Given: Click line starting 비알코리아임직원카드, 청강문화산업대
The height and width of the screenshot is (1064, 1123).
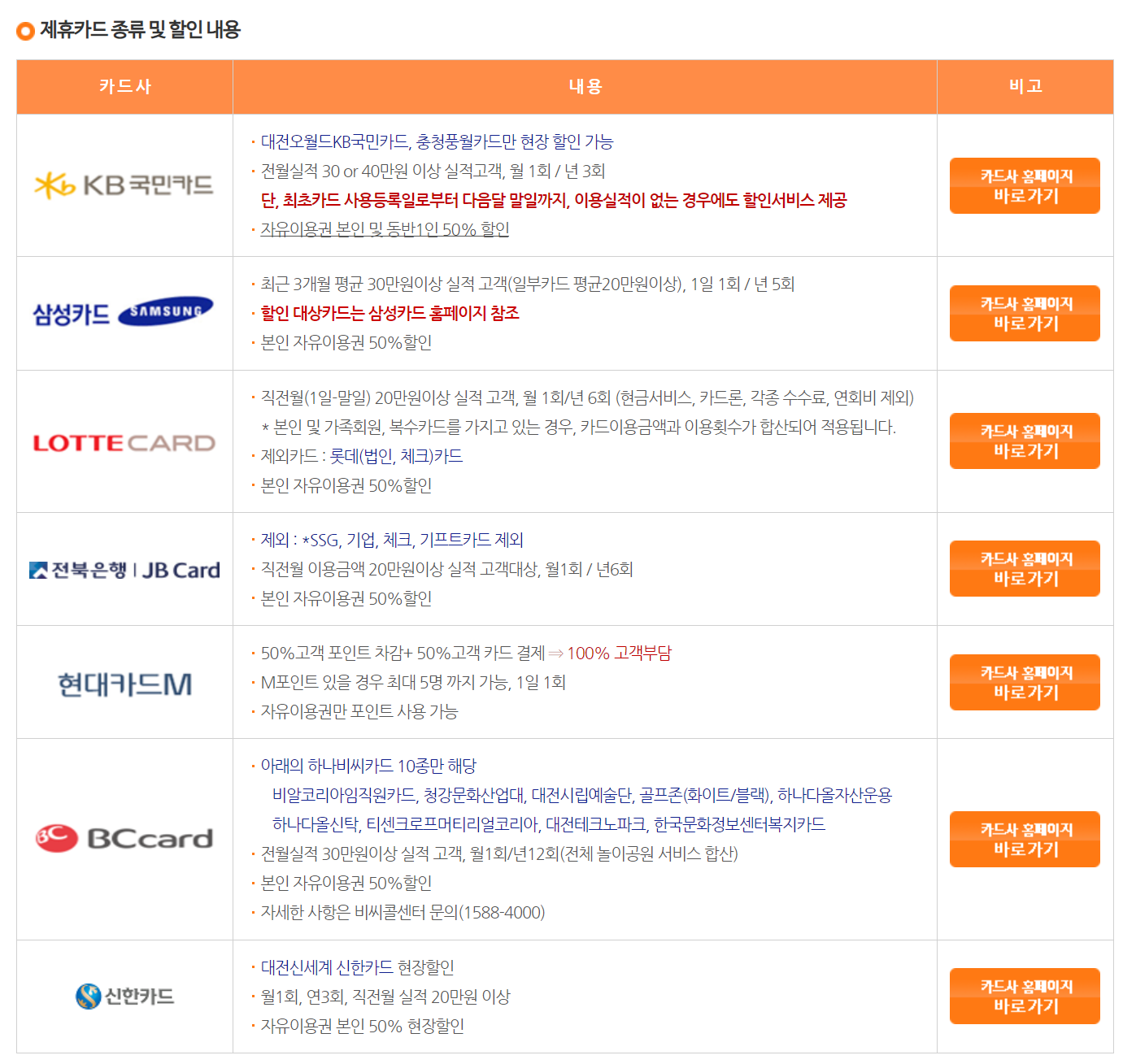Looking at the screenshot, I should (582, 795).
